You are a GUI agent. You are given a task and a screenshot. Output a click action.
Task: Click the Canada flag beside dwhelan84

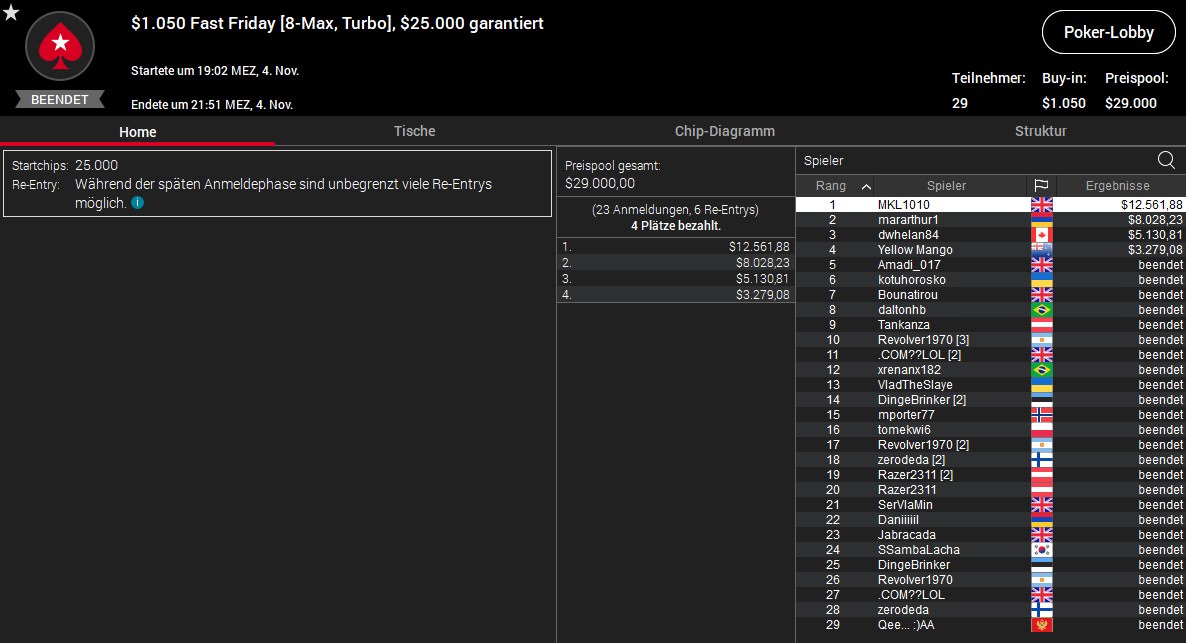tap(1042, 235)
